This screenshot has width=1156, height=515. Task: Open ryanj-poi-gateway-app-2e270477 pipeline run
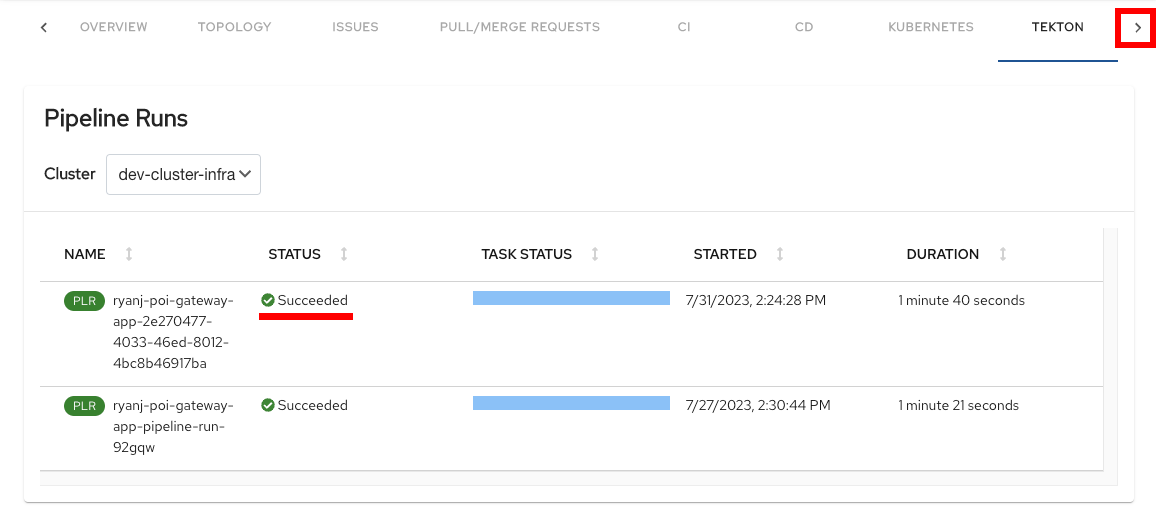[x=173, y=332]
